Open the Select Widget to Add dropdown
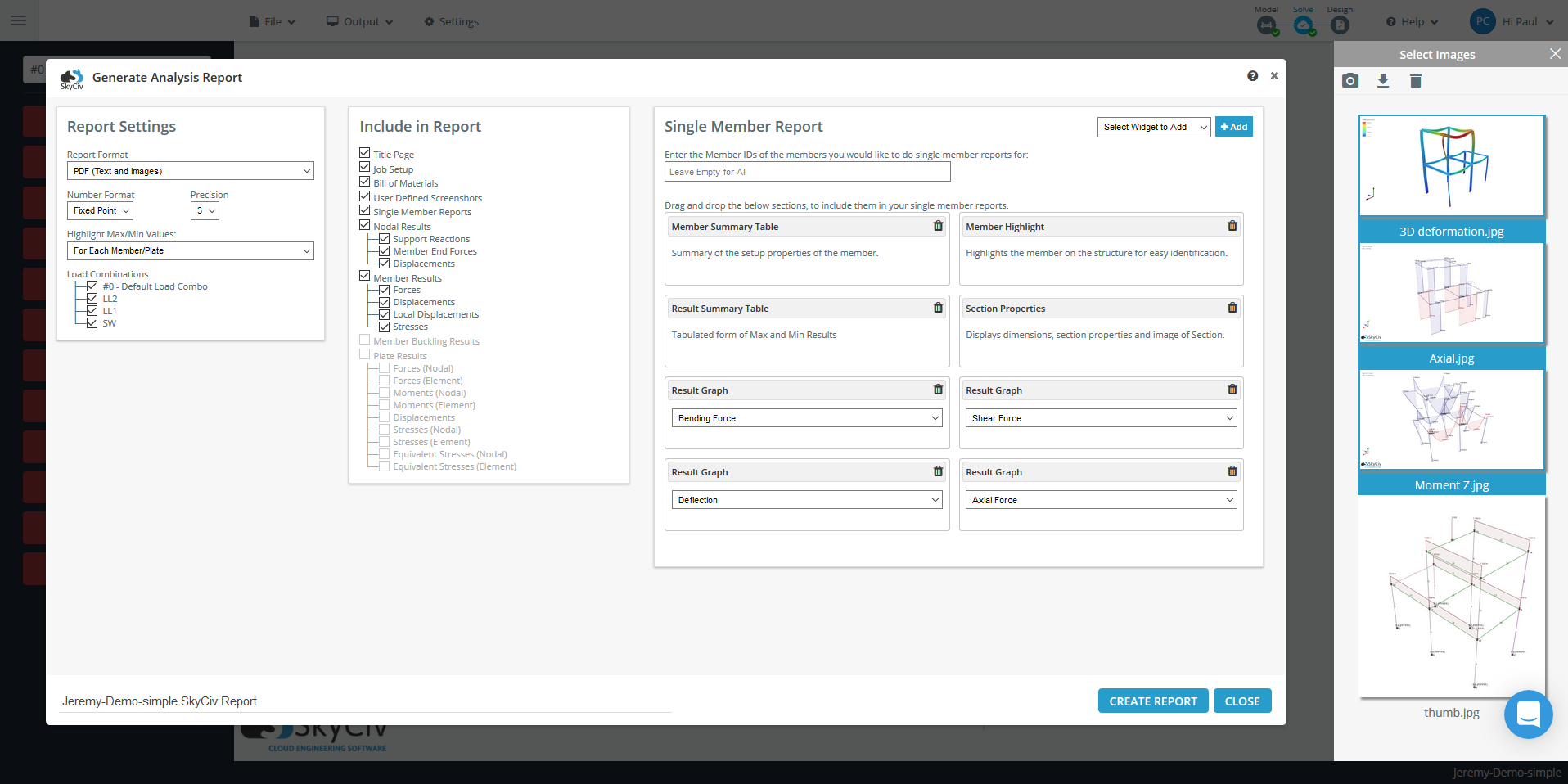The width and height of the screenshot is (1568, 784). tap(1153, 127)
